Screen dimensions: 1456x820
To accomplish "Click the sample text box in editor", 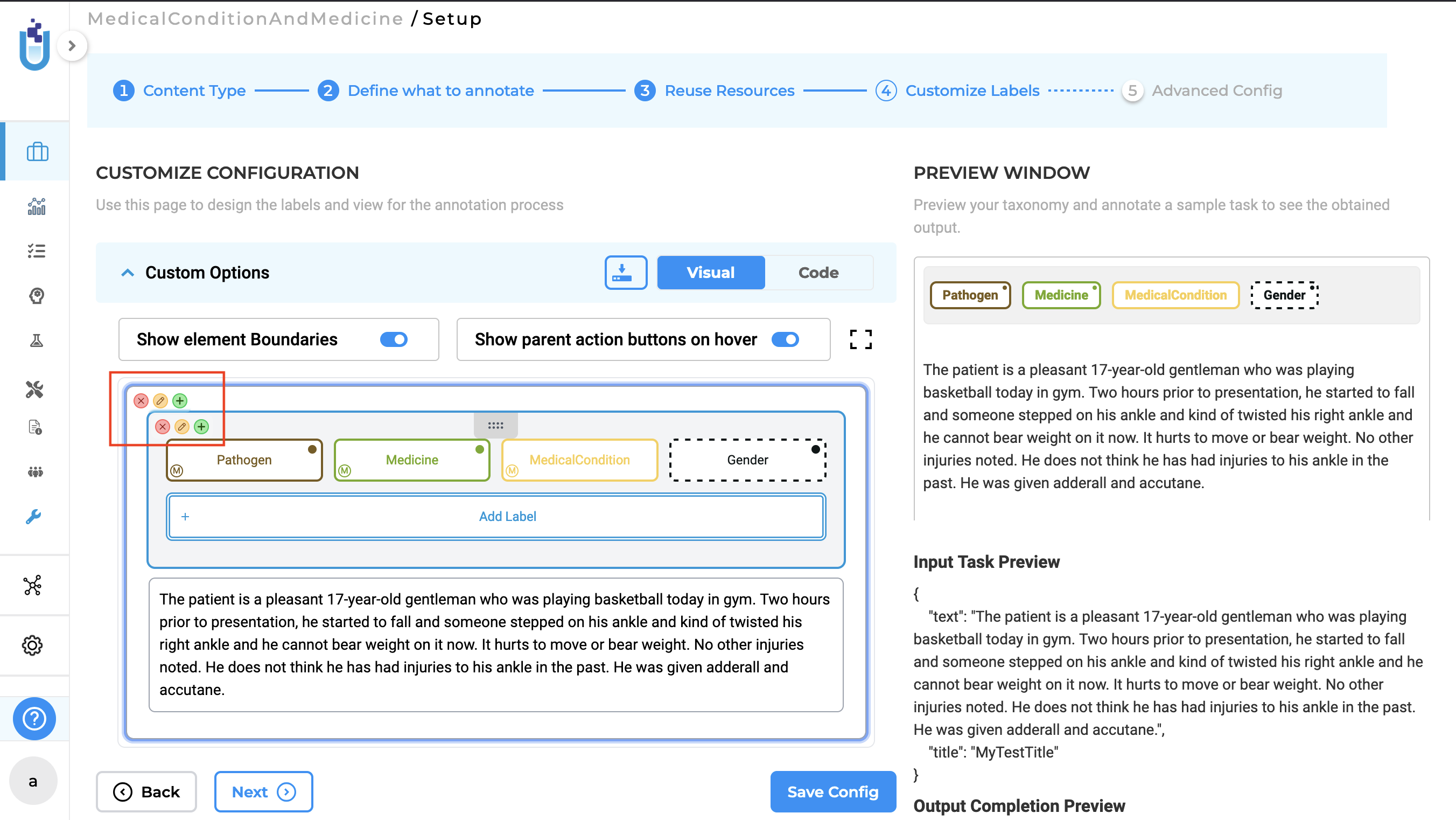I will pyautogui.click(x=496, y=645).
